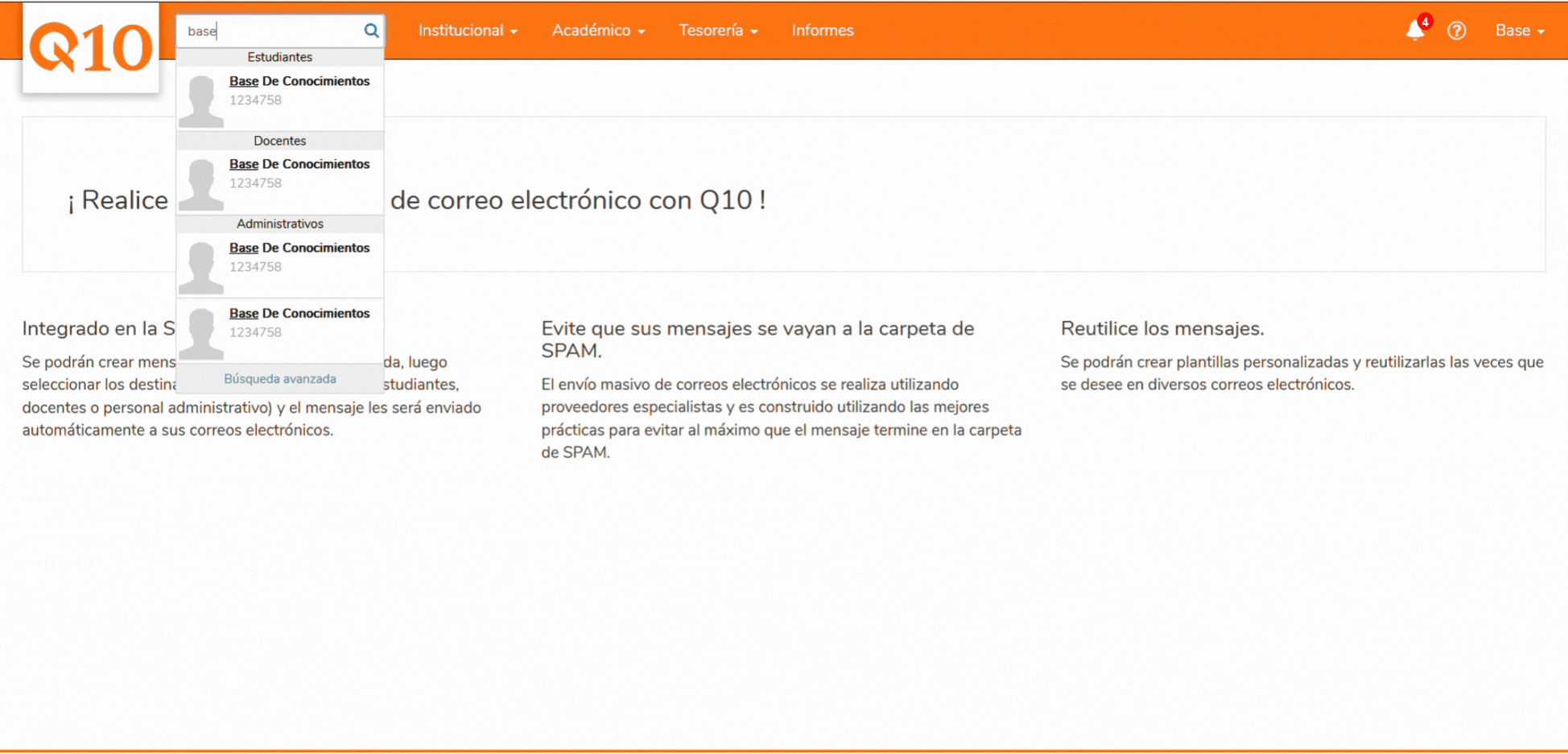Click the 'Integrado en la S' heading
Viewport: 1568px width, 754px height.
pos(98,328)
